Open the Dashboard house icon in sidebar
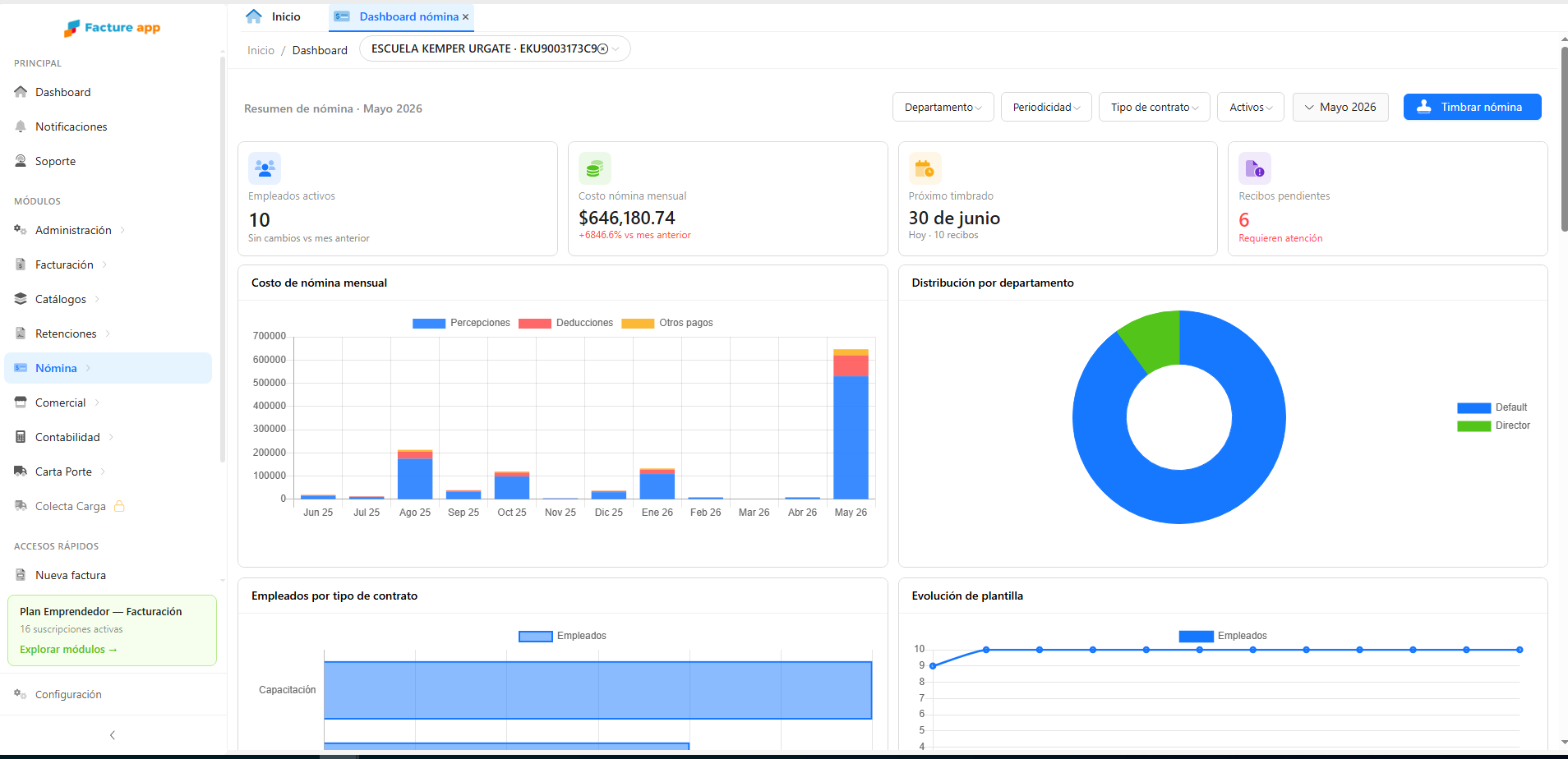Image resolution: width=1568 pixels, height=759 pixels. tap(21, 92)
